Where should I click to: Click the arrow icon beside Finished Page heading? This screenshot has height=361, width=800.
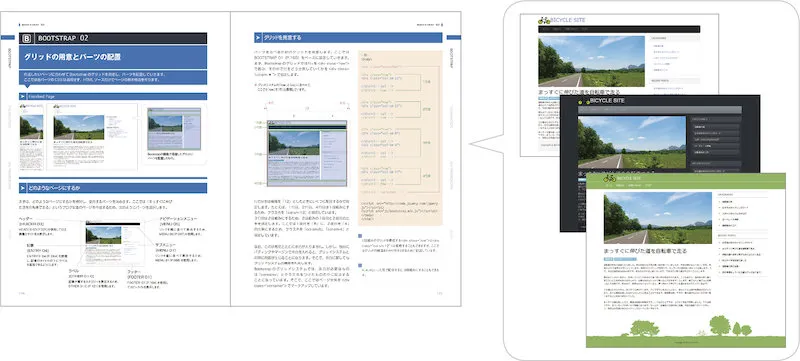(x=22, y=96)
